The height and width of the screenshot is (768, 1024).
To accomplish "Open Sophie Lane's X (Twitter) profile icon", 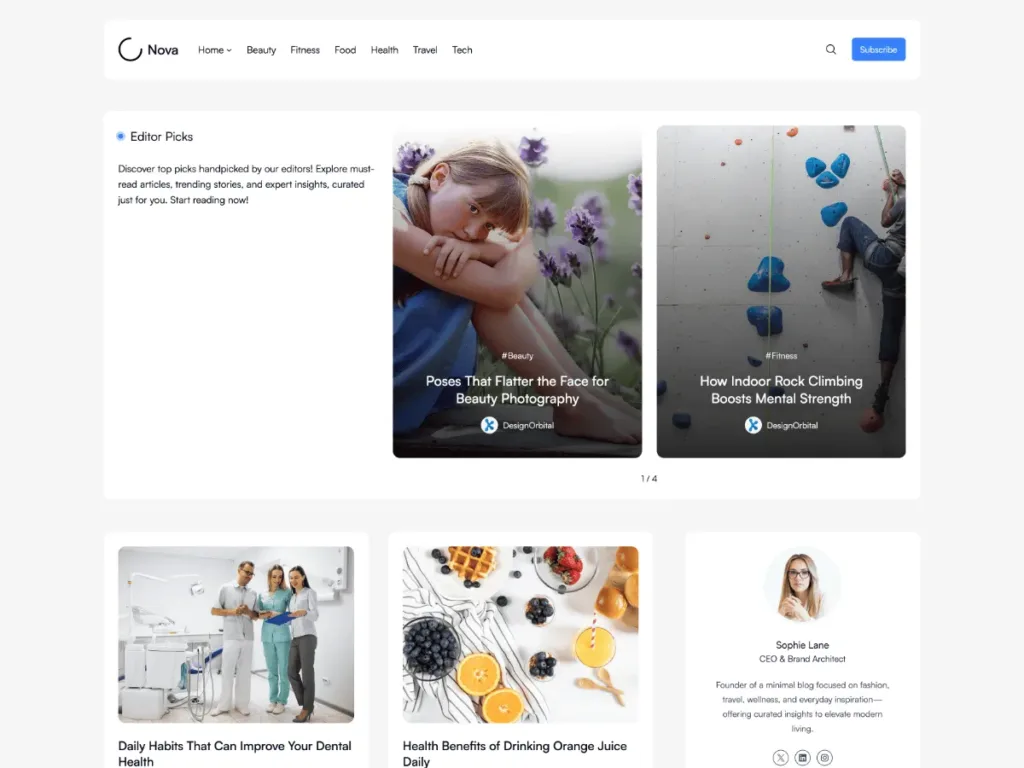I will tap(780, 758).
